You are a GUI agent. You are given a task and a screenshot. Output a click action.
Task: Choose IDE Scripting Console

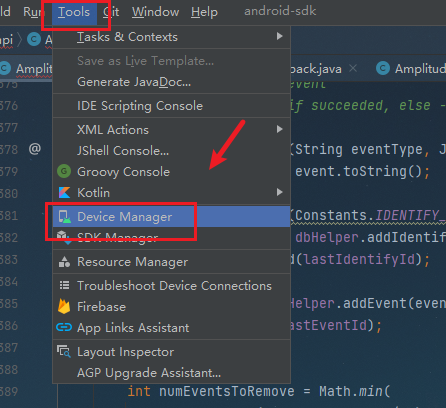tap(140, 106)
